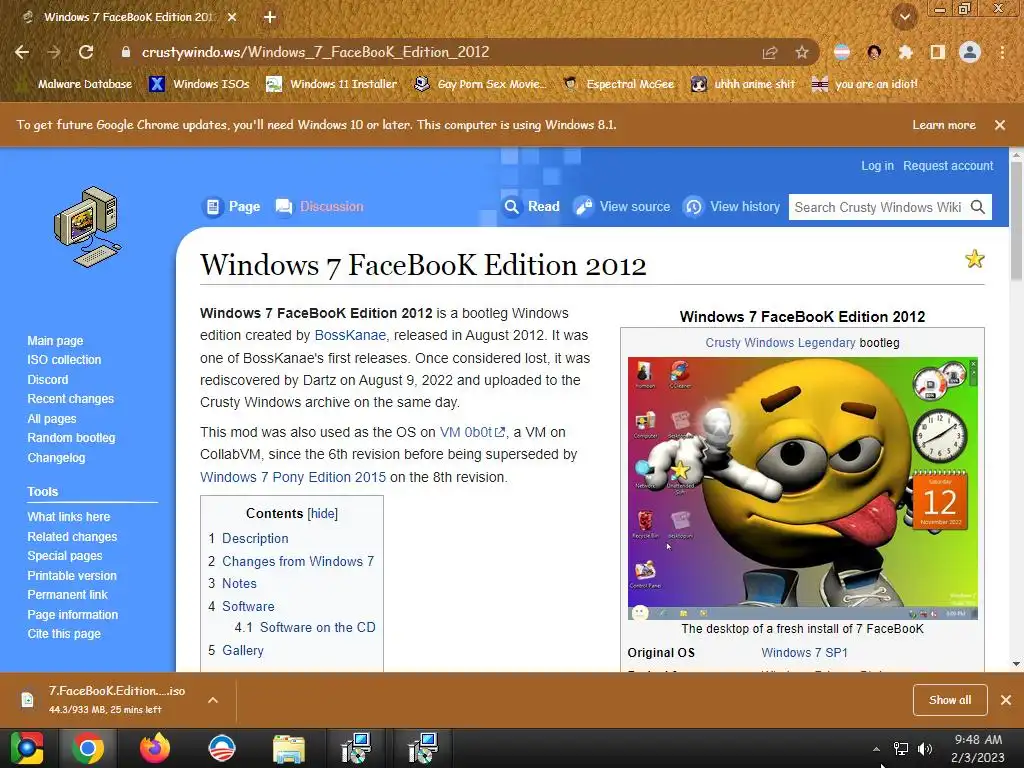
Task: Open the Extensions puzzle-piece icon
Action: 905,52
